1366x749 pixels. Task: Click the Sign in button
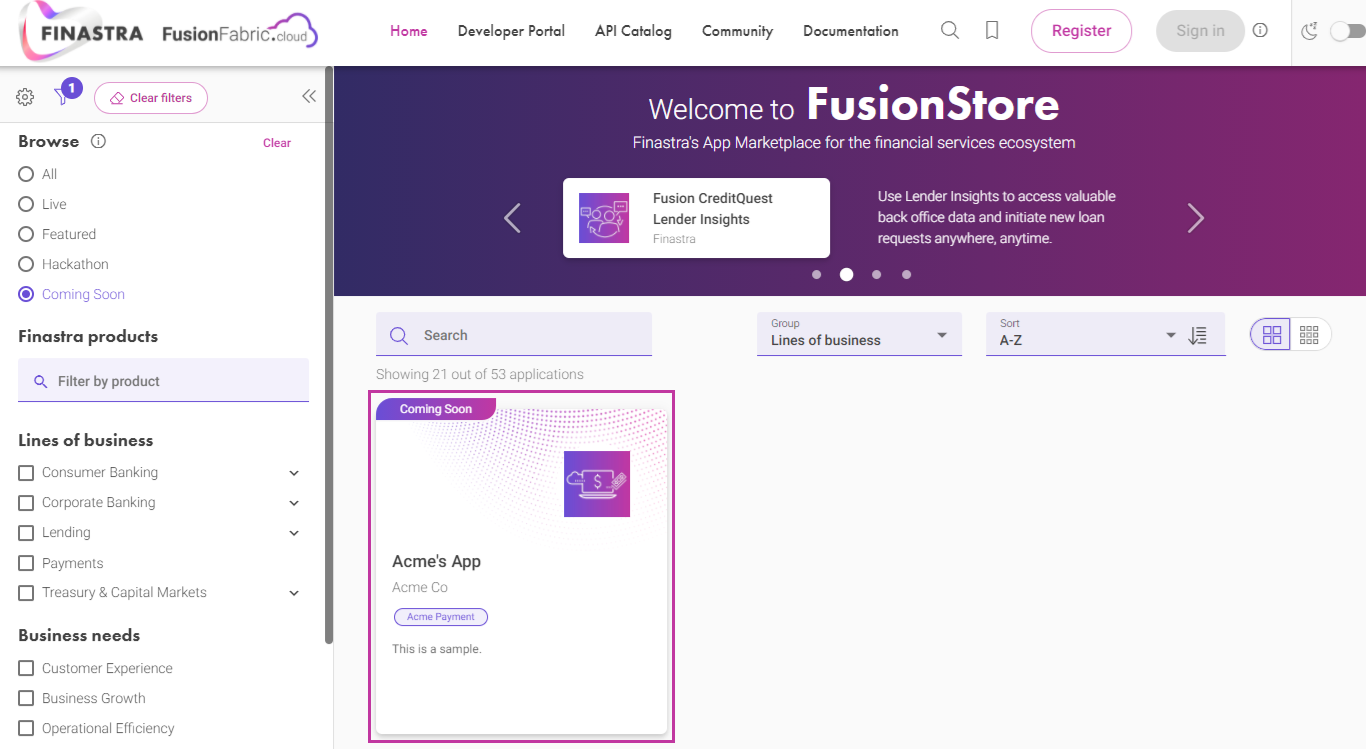point(1200,31)
